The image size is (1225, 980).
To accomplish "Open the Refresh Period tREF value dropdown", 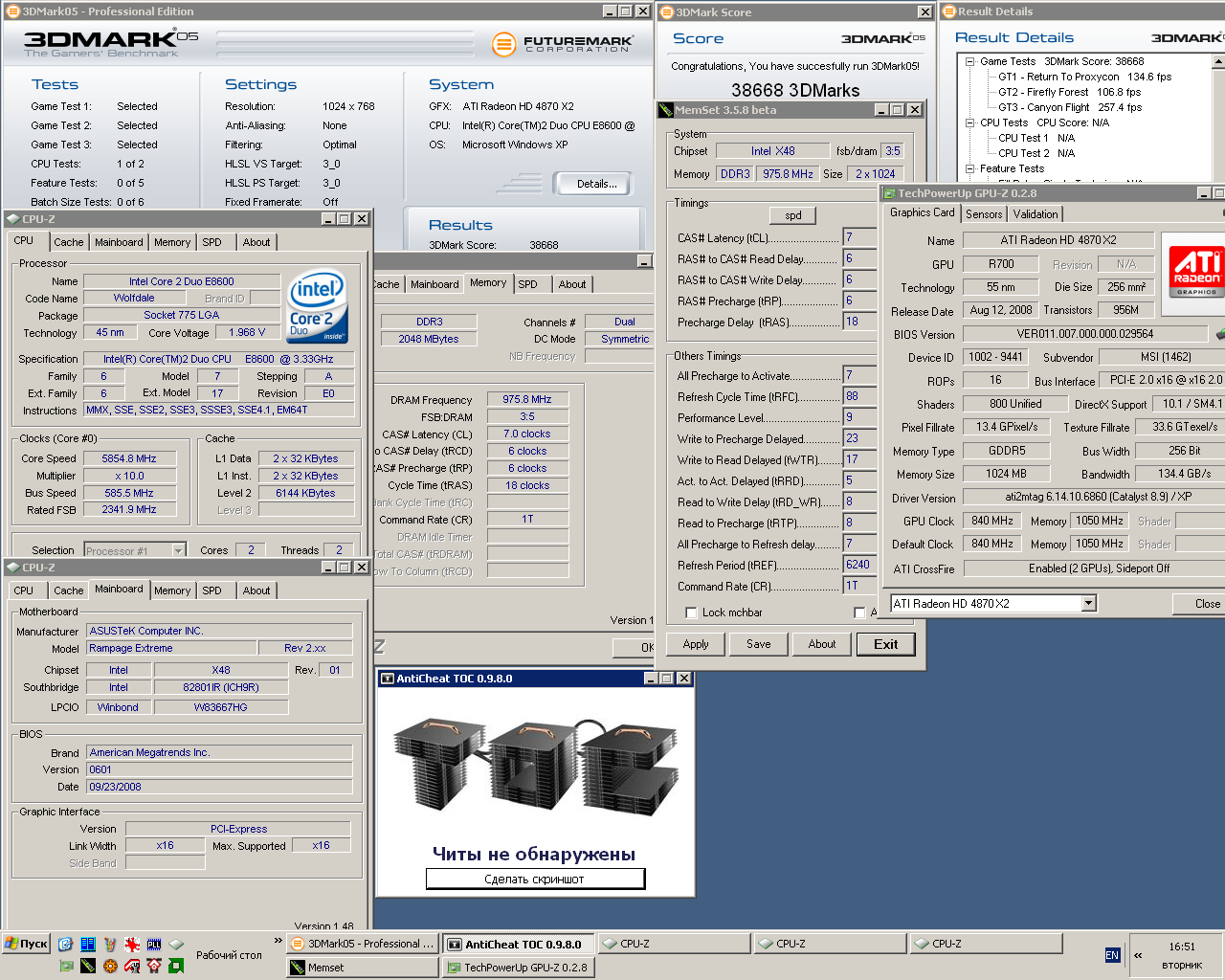I will click(858, 565).
